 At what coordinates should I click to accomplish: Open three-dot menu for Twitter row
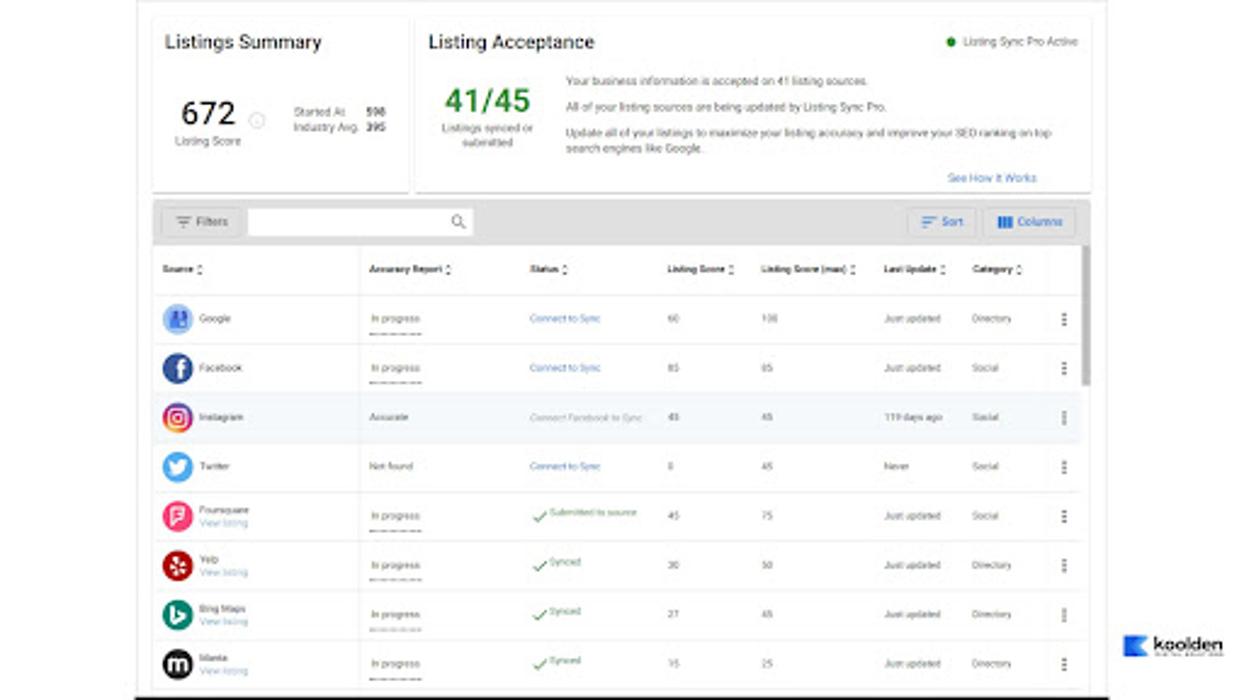coord(1063,467)
